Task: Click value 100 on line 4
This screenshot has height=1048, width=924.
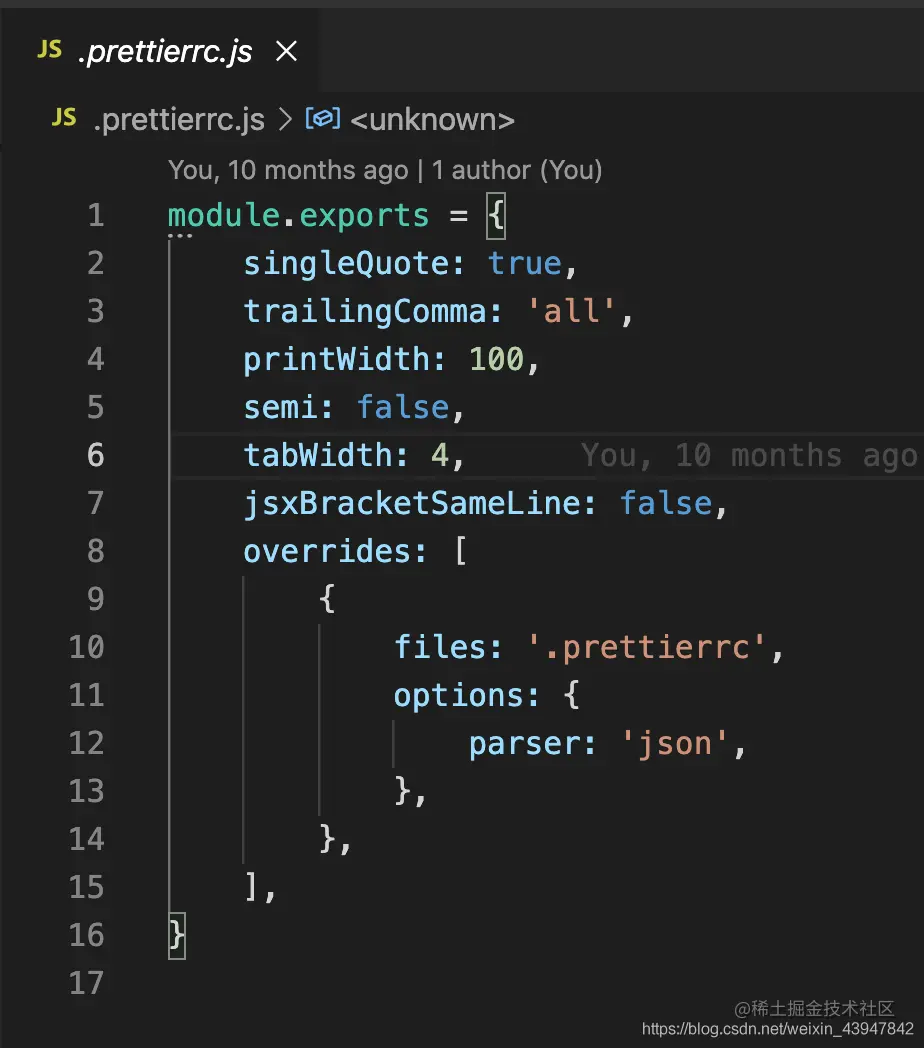Action: click(497, 360)
